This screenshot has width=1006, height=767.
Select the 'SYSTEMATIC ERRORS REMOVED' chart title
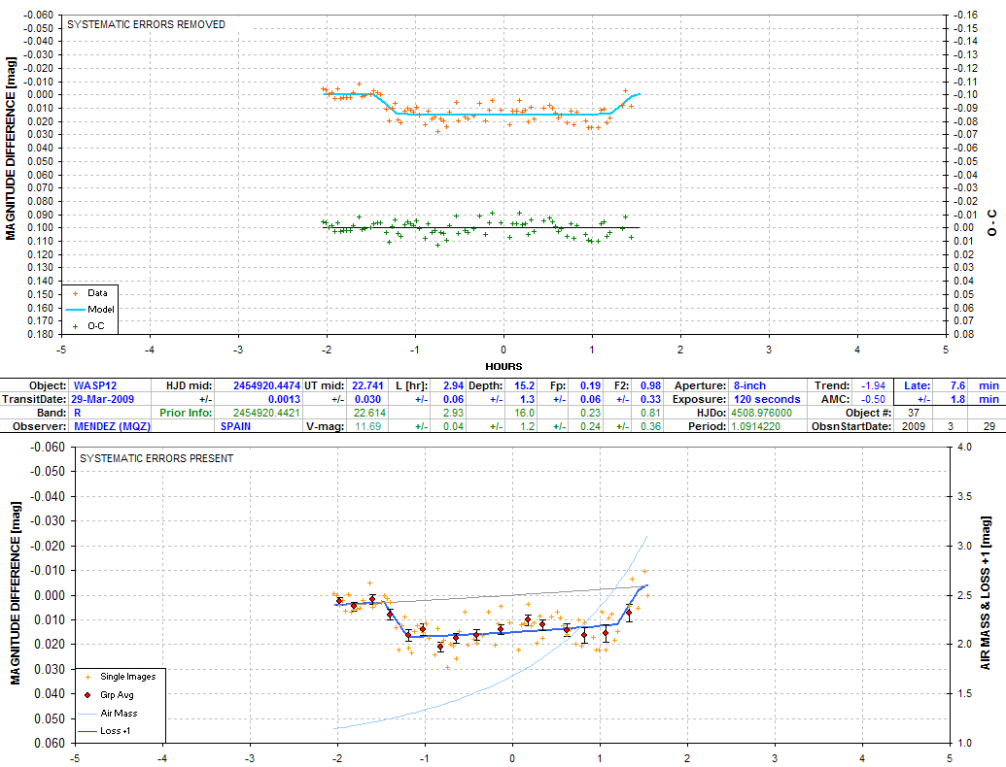click(146, 24)
